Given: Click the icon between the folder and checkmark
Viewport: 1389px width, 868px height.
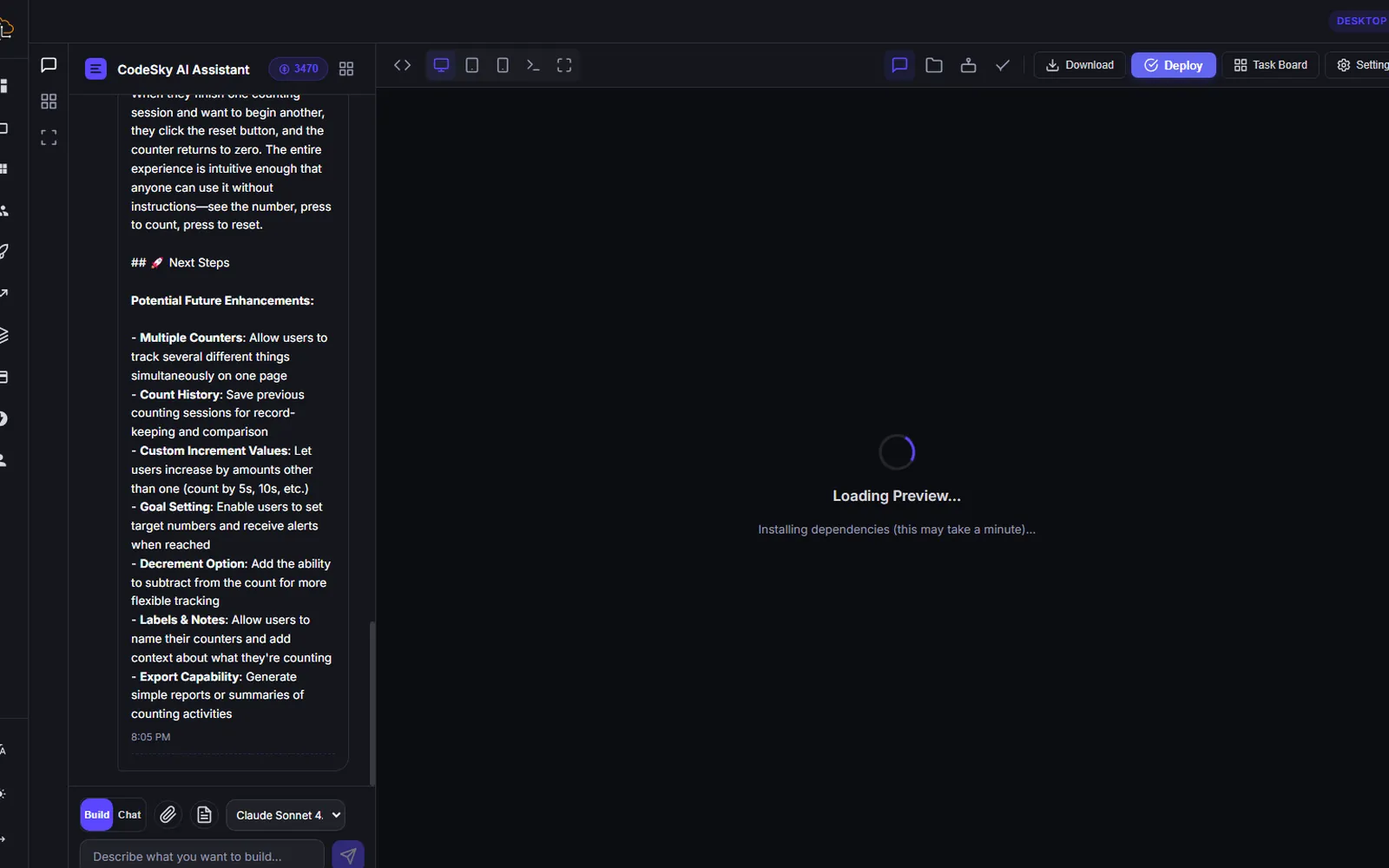Looking at the screenshot, I should (969, 65).
